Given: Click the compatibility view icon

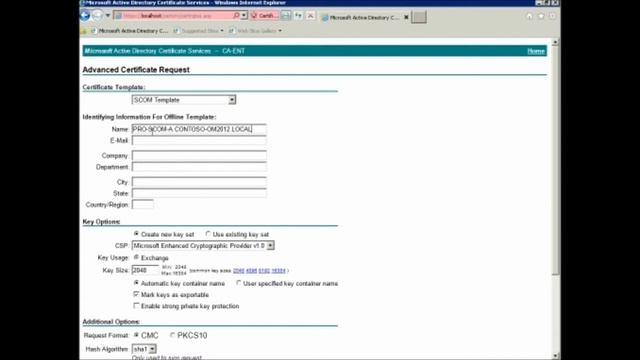Looking at the screenshot, I should click(286, 16).
